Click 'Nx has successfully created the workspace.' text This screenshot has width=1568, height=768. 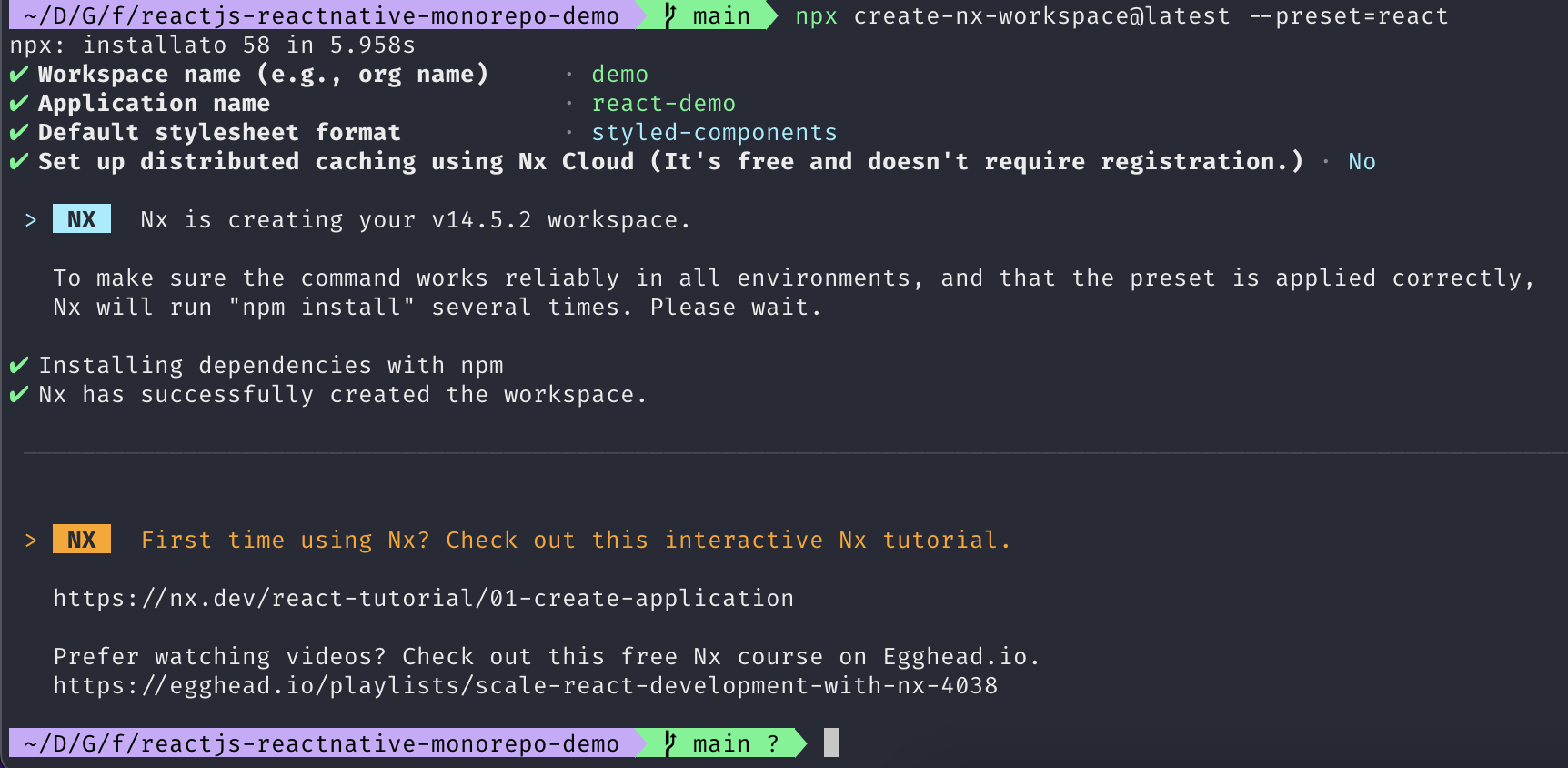[344, 394]
